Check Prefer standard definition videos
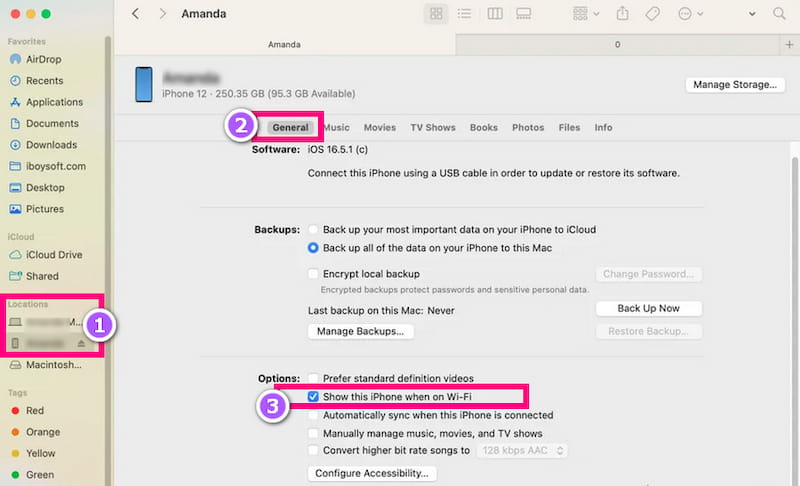Viewport: 800px width, 486px height. [x=313, y=378]
